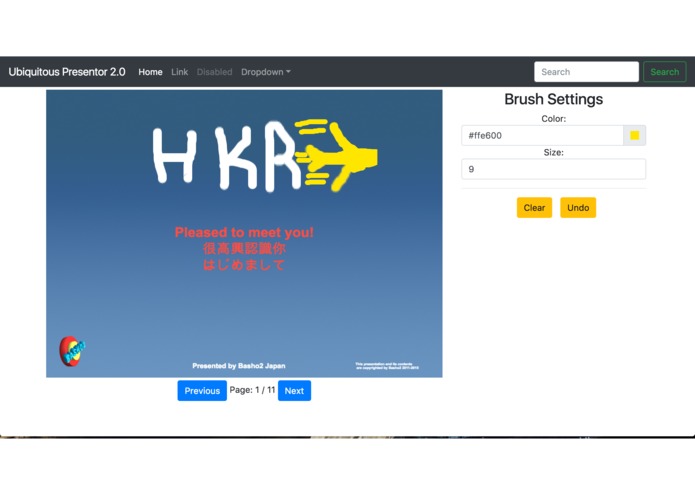This screenshot has width=695, height=494.
Task: Undo the last brush stroke
Action: click(x=578, y=208)
